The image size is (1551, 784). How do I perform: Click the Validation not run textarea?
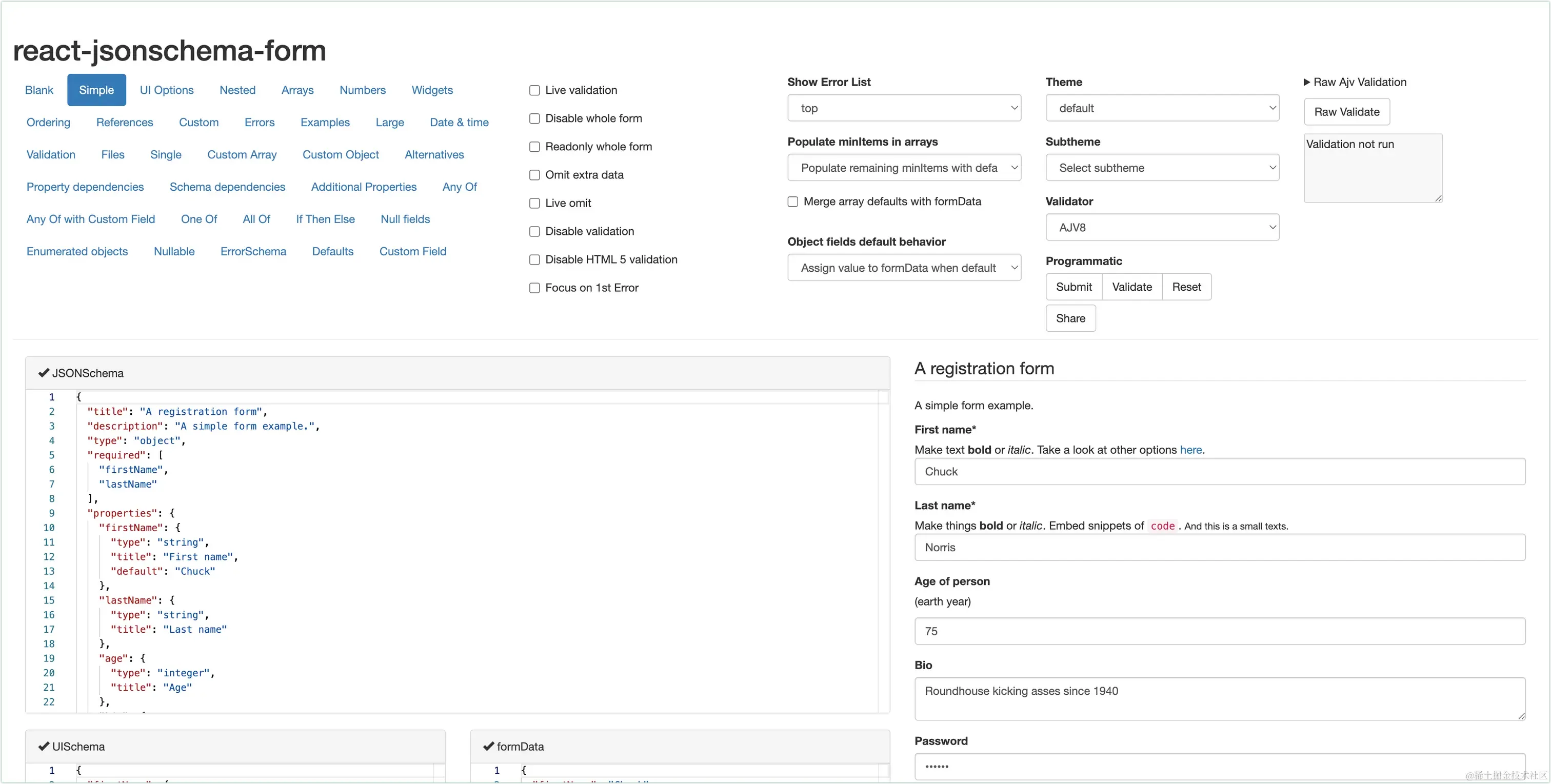1373,168
